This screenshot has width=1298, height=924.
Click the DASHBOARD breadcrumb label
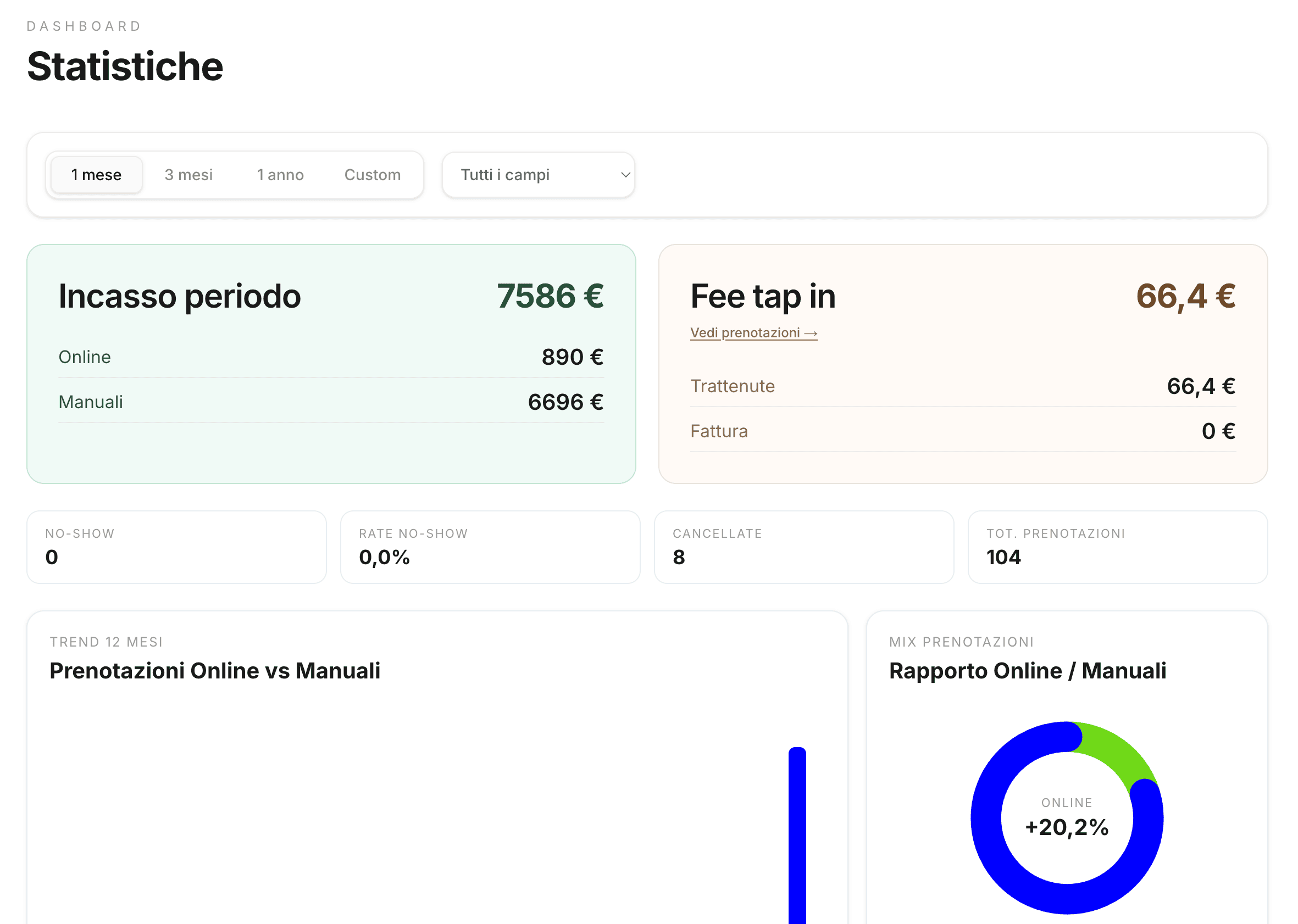pyautogui.click(x=84, y=26)
